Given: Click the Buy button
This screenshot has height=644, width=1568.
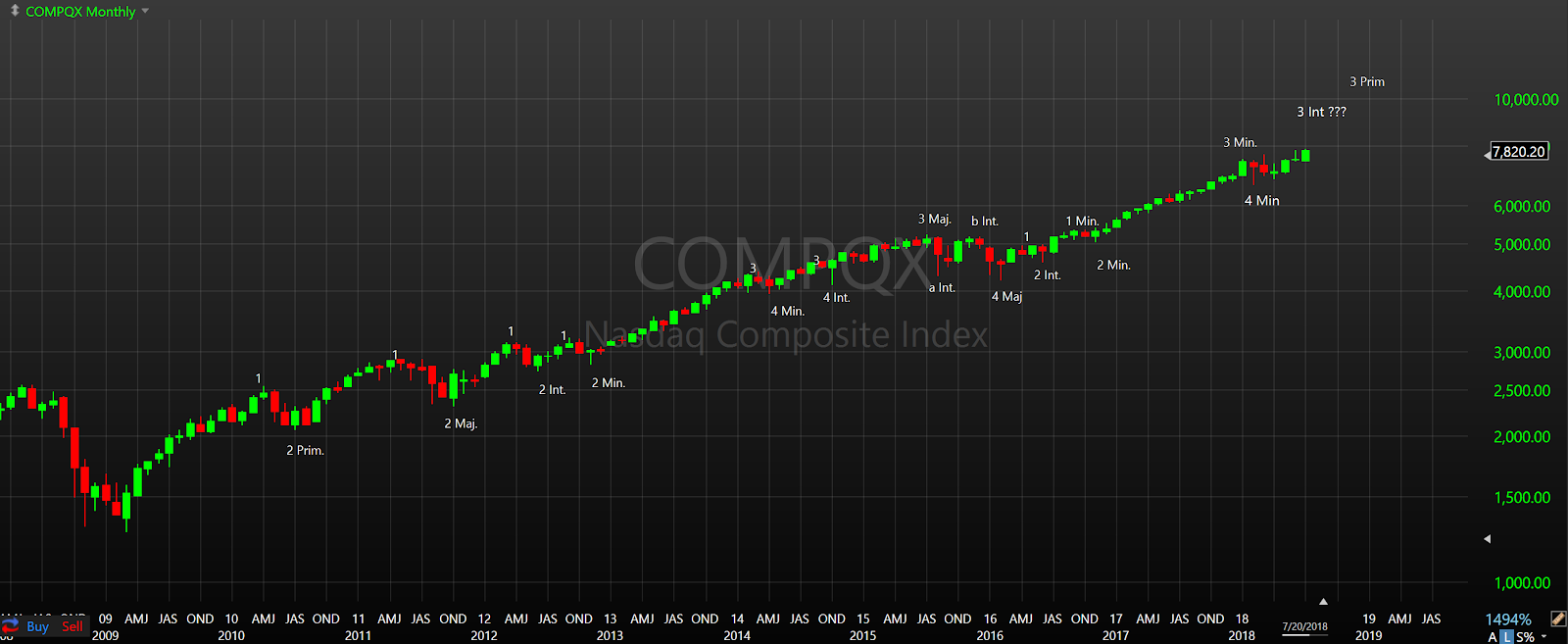Looking at the screenshot, I should pyautogui.click(x=38, y=626).
